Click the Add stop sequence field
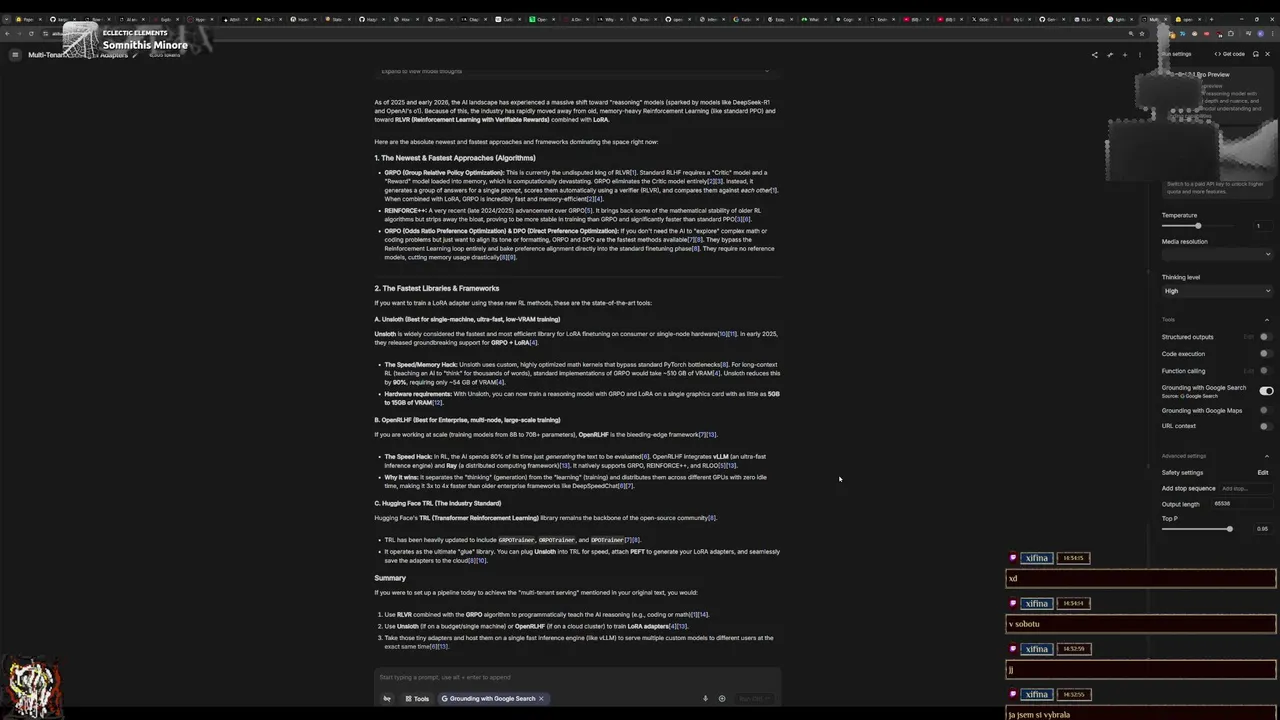Image resolution: width=1280 pixels, height=720 pixels. coord(1245,489)
